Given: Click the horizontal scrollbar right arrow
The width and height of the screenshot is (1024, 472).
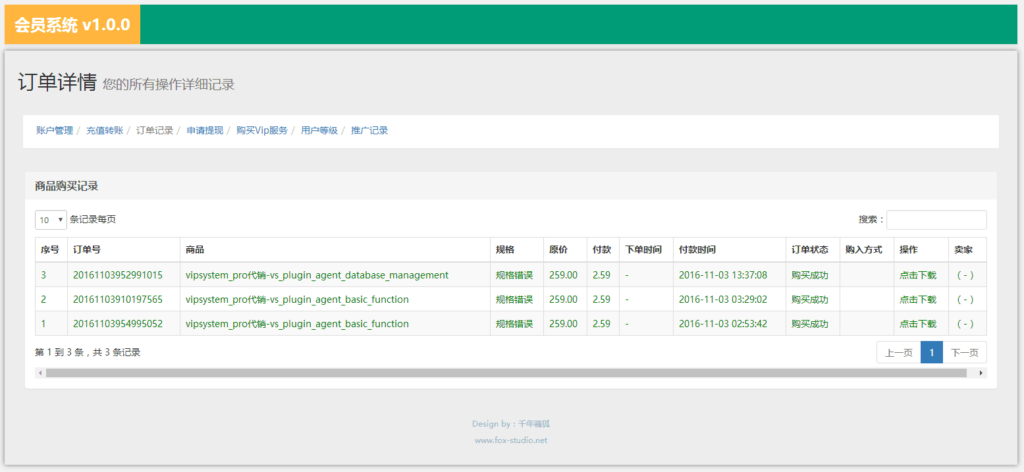Looking at the screenshot, I should (x=981, y=373).
